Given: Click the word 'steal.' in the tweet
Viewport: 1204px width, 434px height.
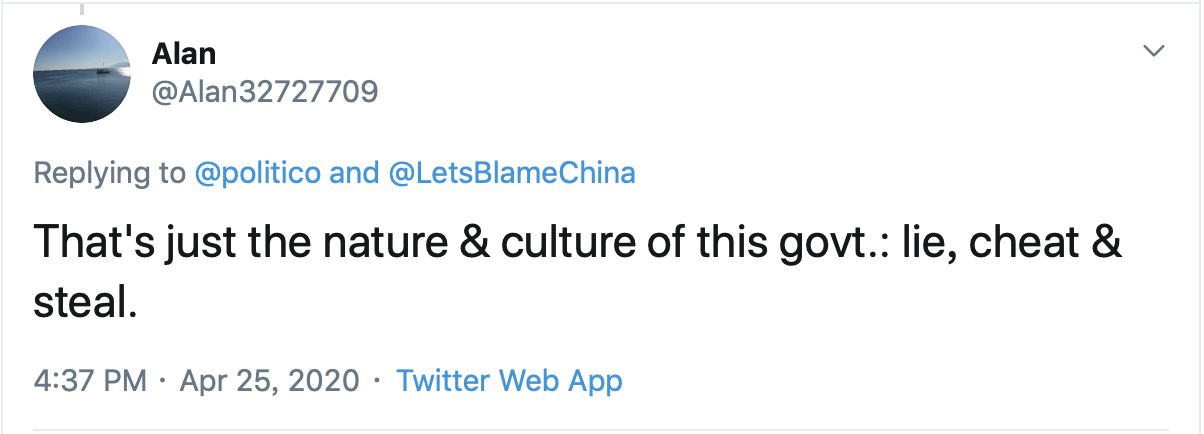Looking at the screenshot, I should point(84,303).
